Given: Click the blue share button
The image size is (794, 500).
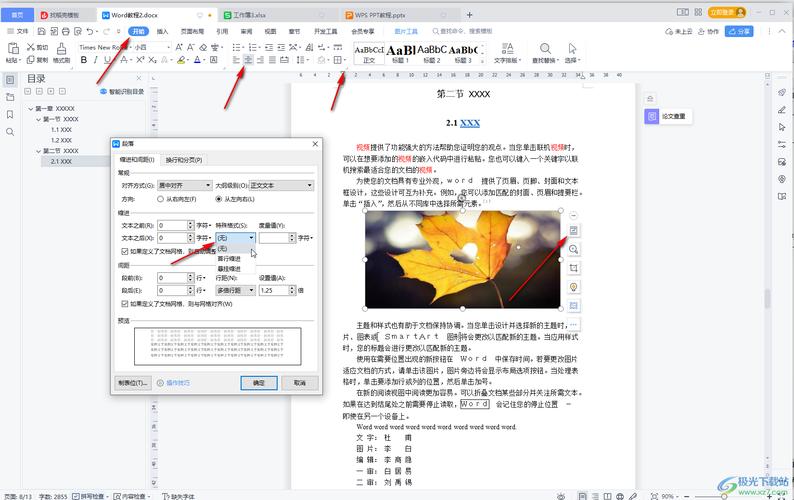Looking at the screenshot, I should [739, 31].
